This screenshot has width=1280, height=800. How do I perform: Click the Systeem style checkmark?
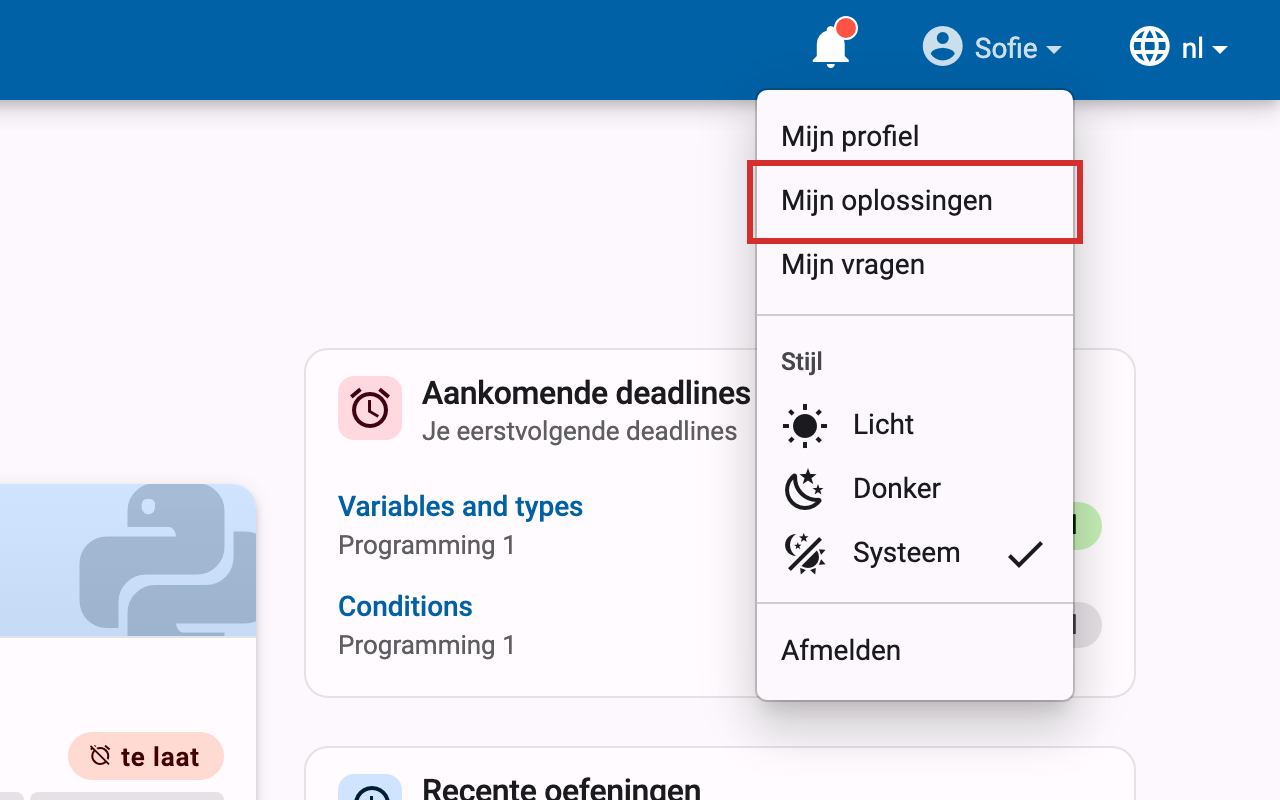coord(1025,553)
